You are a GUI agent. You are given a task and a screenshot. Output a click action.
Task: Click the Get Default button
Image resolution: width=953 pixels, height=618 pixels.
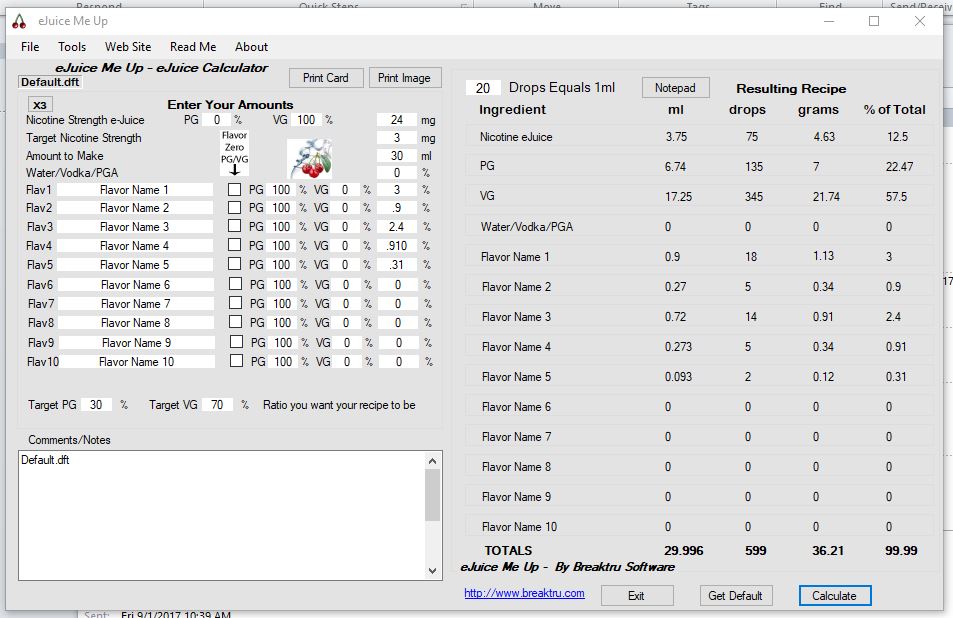tap(735, 595)
